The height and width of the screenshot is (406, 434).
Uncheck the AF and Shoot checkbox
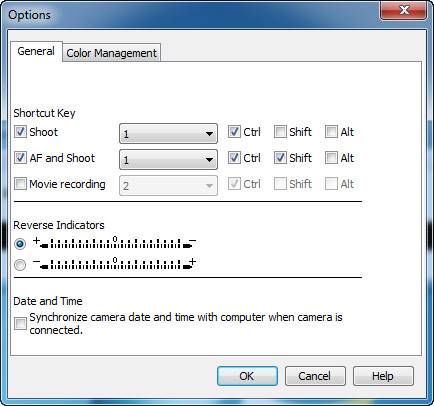pos(20,158)
